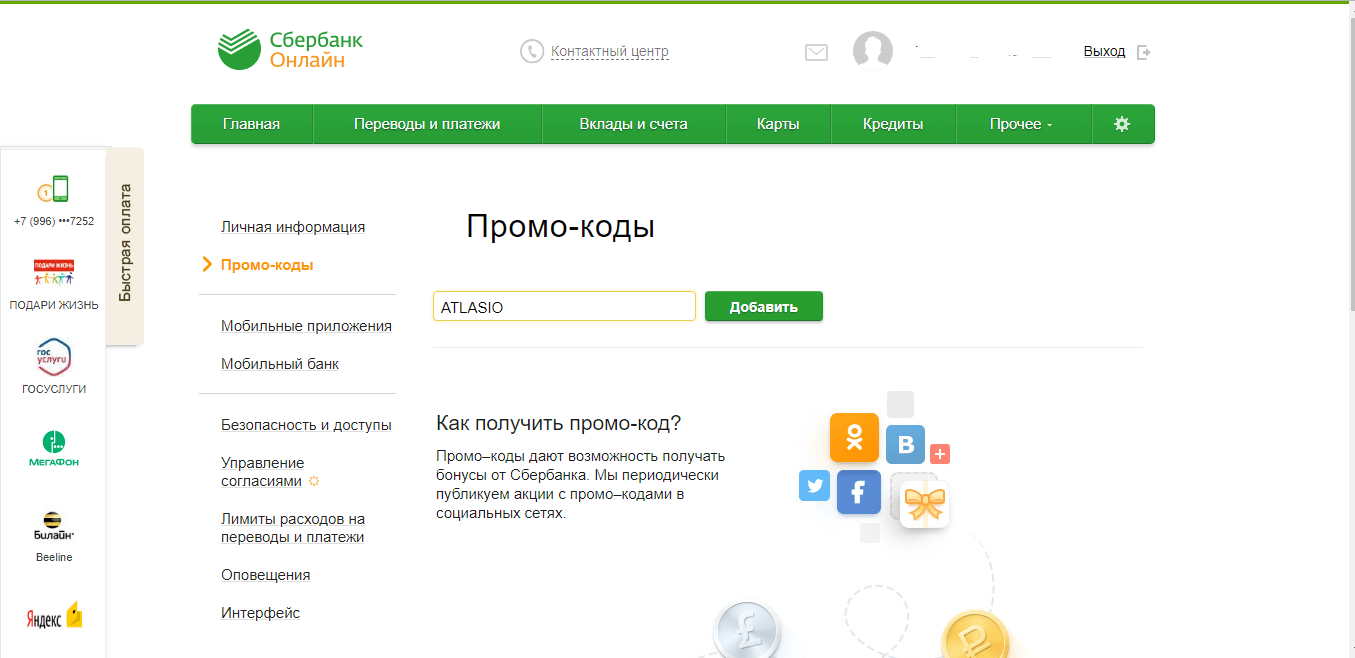Select the mobile phone quick payment icon
Screen dimensions: 1355x658
click(x=53, y=190)
